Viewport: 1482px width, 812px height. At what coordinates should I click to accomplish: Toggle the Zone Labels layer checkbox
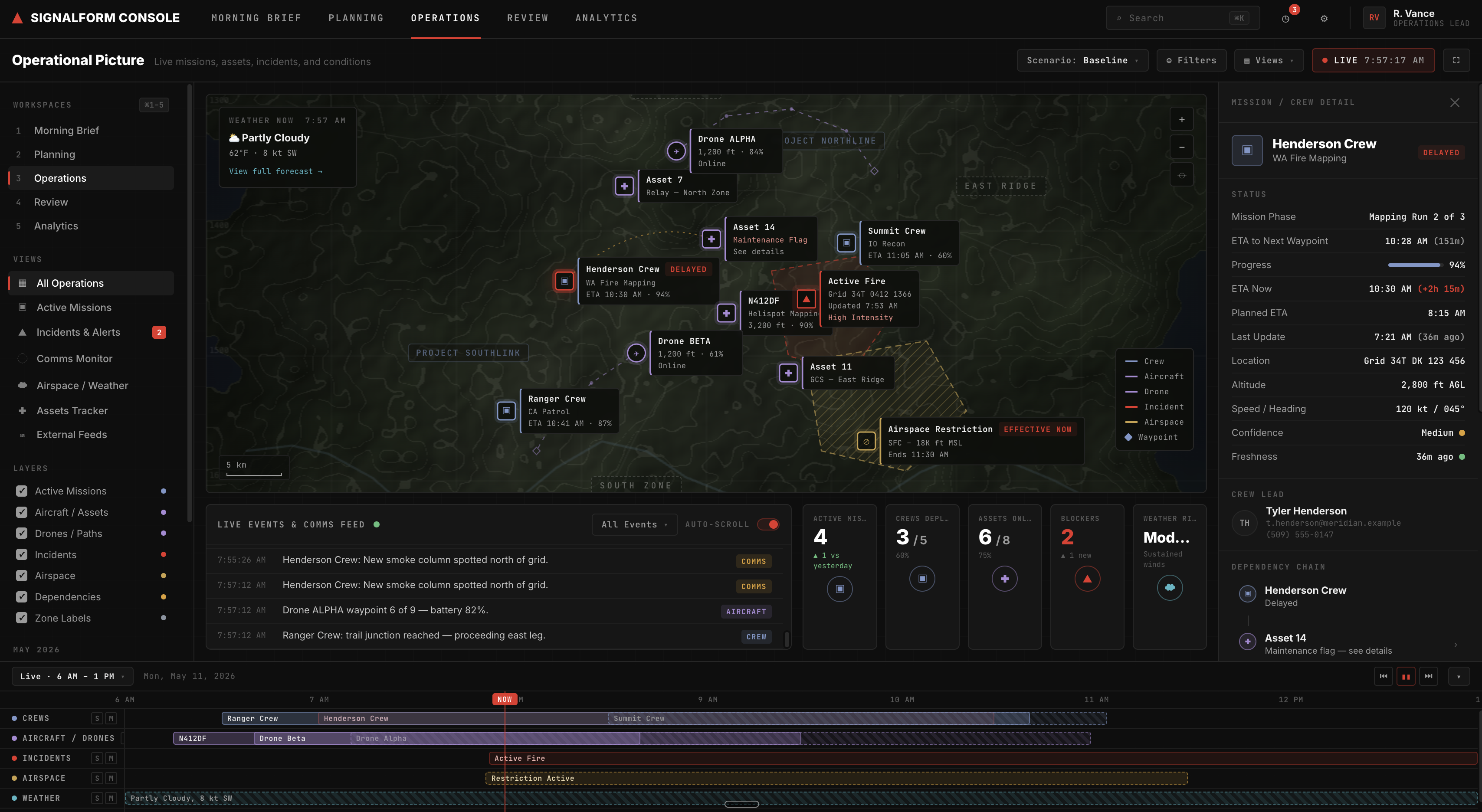click(x=22, y=618)
